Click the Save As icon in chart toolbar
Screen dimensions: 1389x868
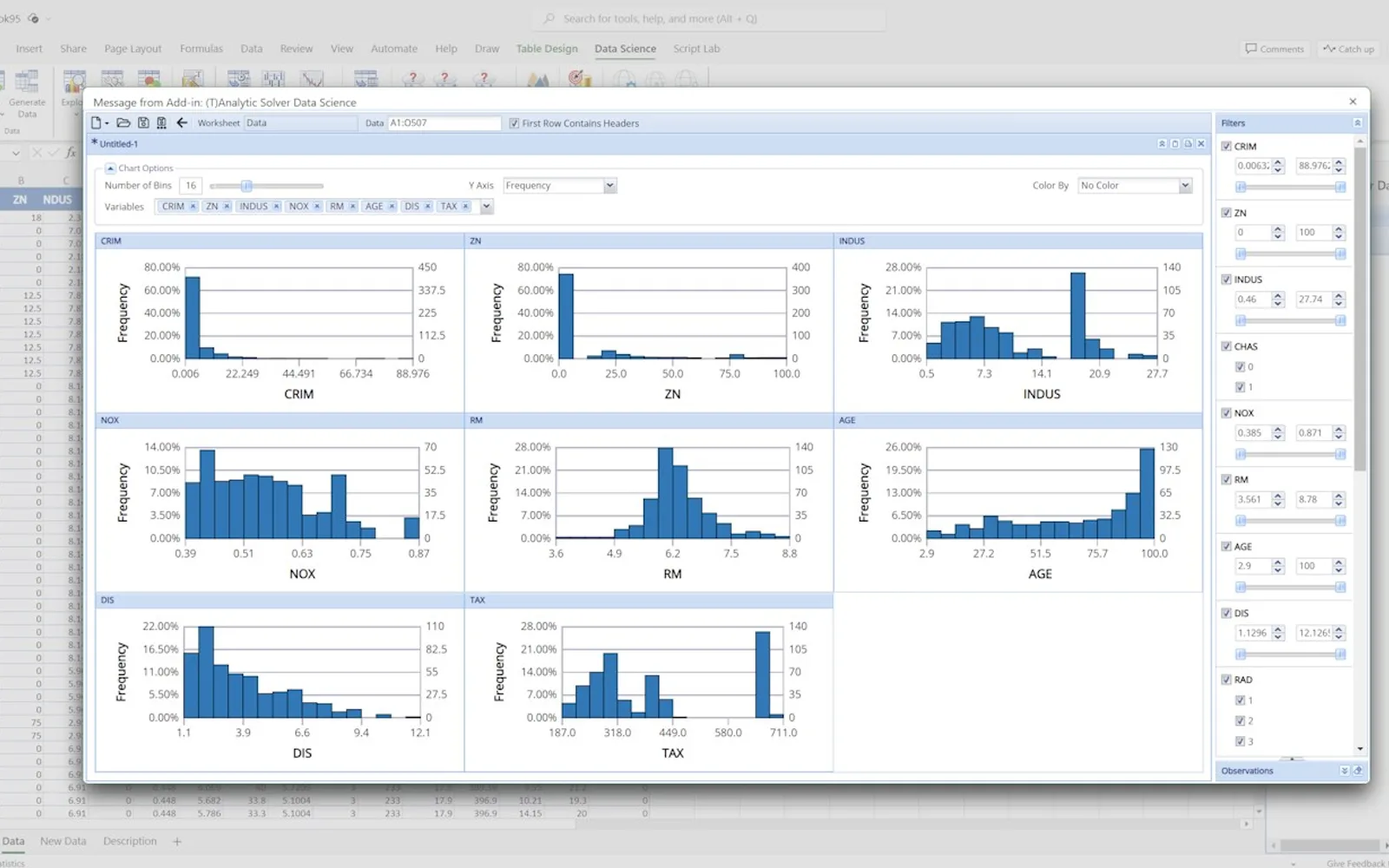coord(161,123)
